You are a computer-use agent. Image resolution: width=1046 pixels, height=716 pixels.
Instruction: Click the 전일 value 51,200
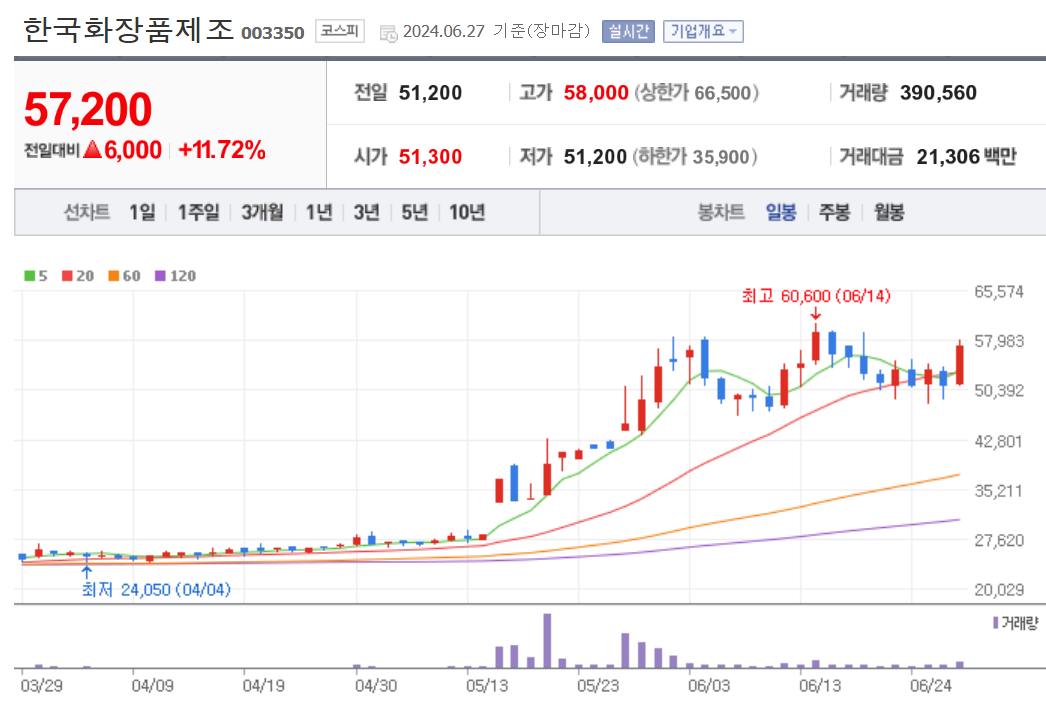coord(430,93)
